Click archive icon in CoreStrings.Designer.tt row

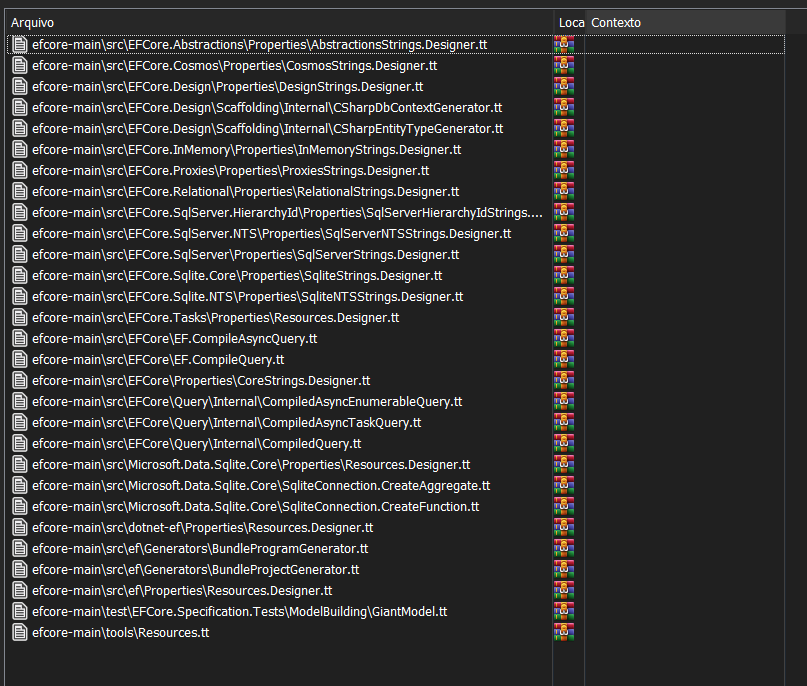pos(564,381)
